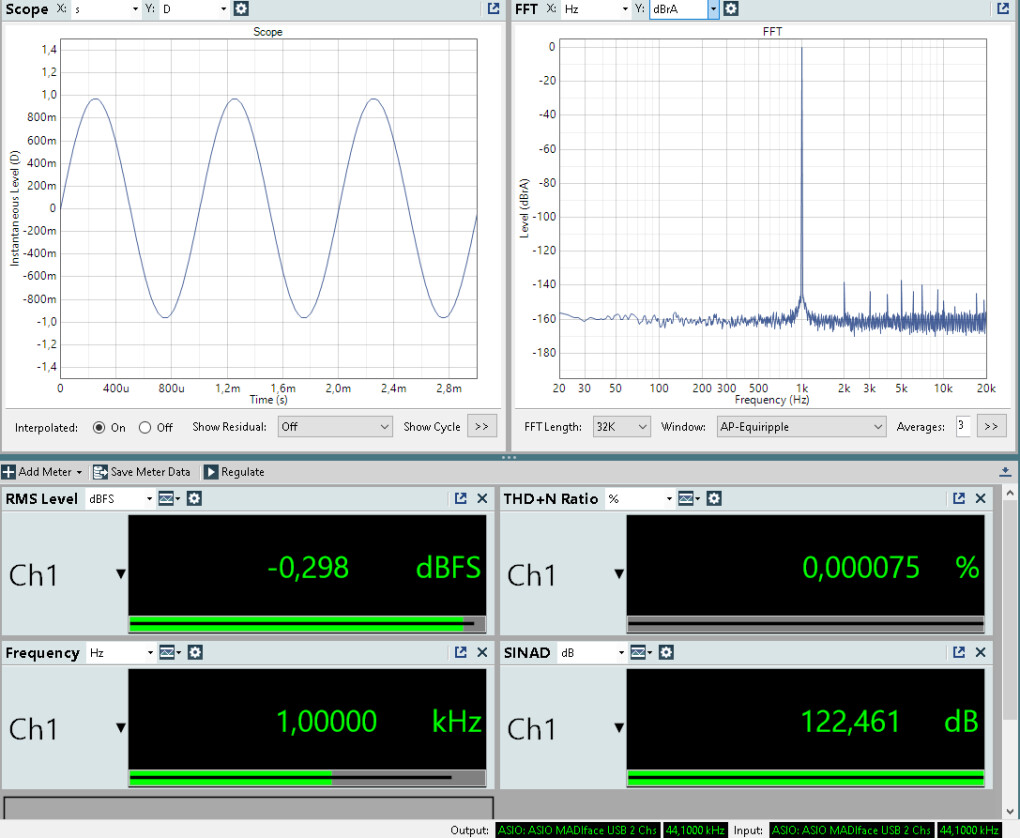Viewport: 1020px width, 838px height.
Task: Close the Frequency meter
Action: 482,652
